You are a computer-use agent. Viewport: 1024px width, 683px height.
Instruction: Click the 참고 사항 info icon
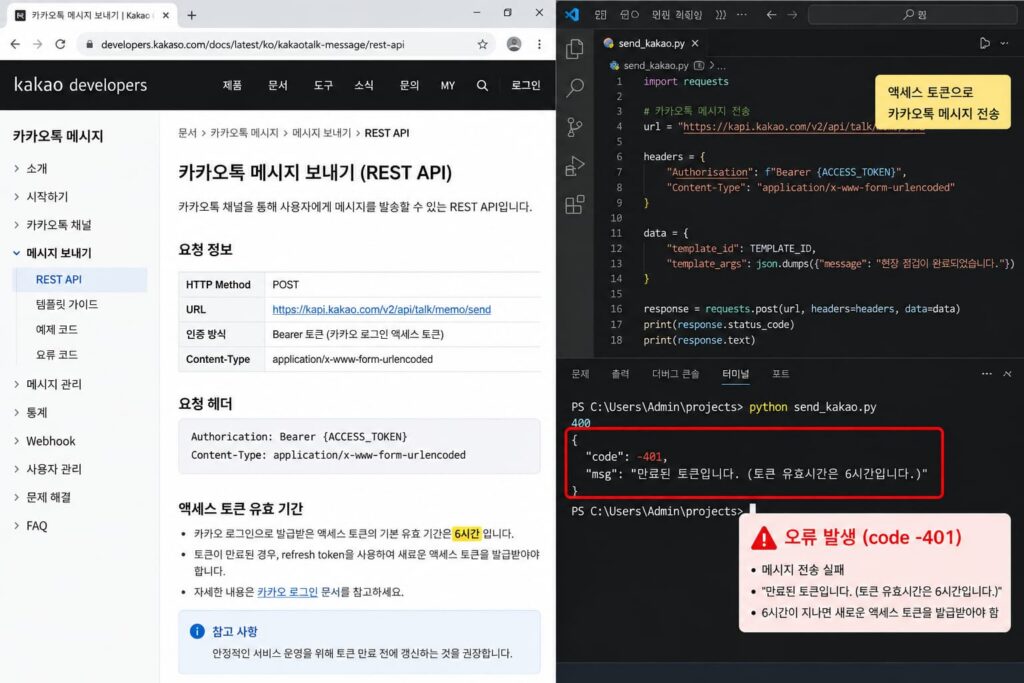197,631
